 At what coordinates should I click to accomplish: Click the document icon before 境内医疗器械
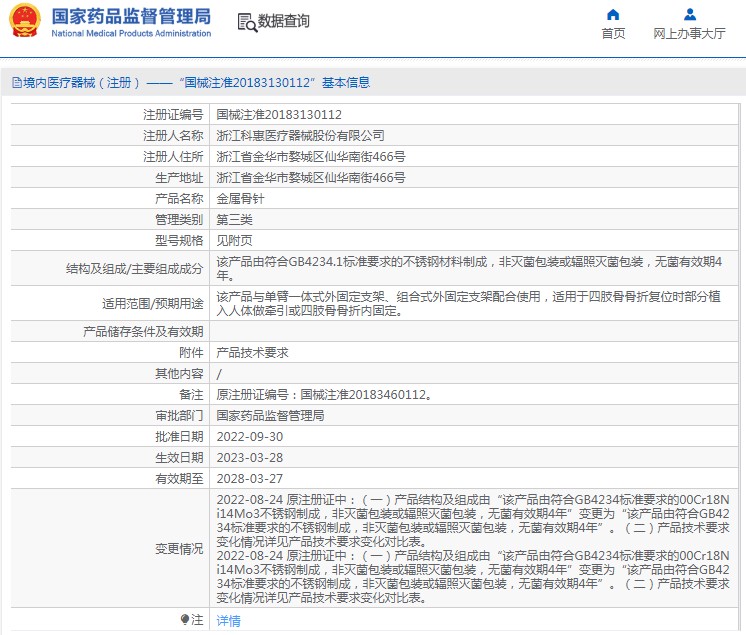coord(16,83)
